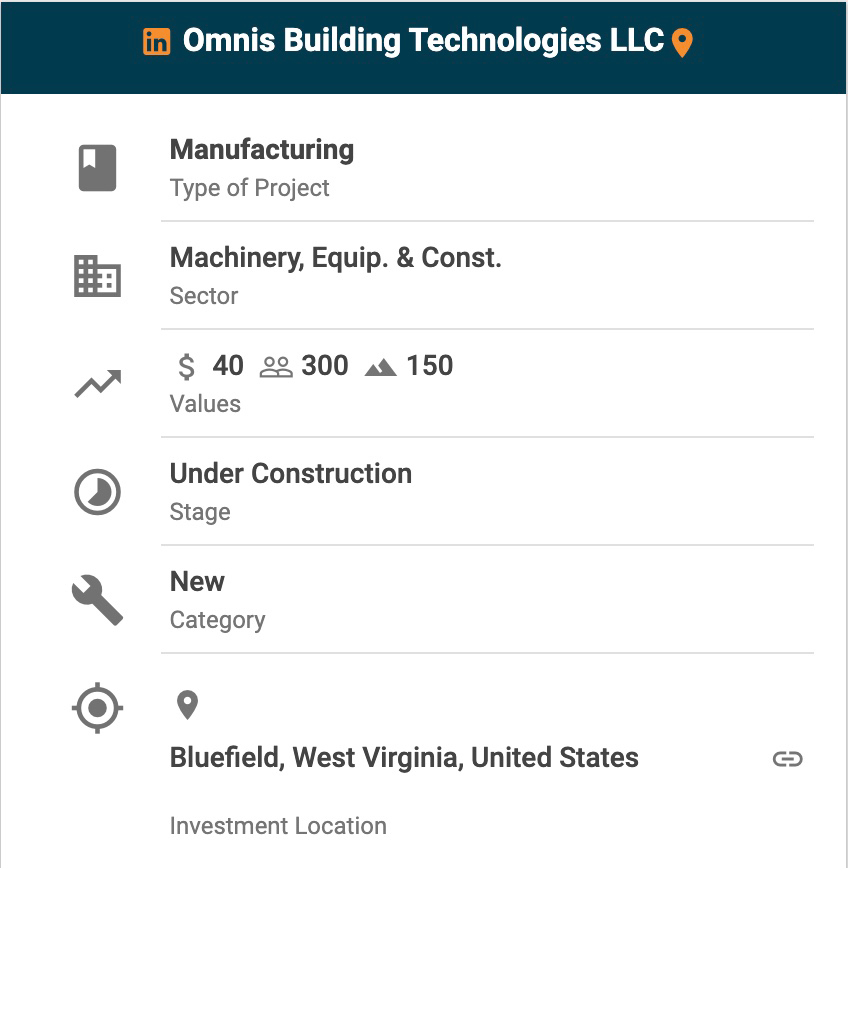848x1014 pixels.
Task: Click the mountain icon before 150
Action: pyautogui.click(x=380, y=368)
